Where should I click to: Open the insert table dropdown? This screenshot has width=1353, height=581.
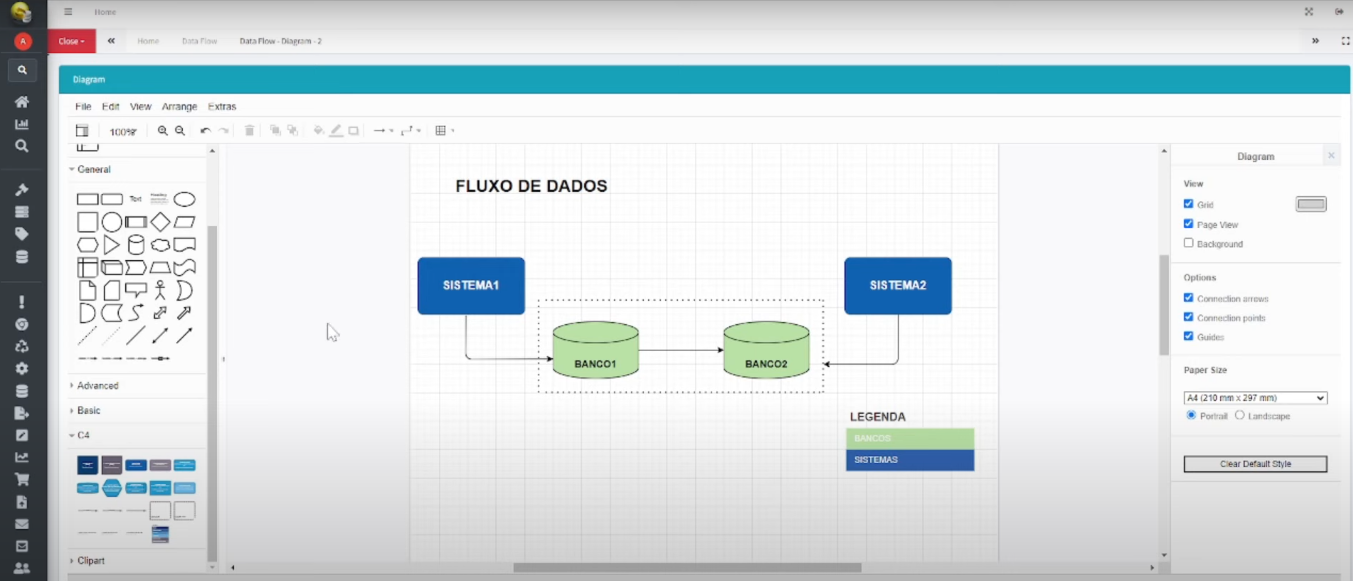click(445, 131)
